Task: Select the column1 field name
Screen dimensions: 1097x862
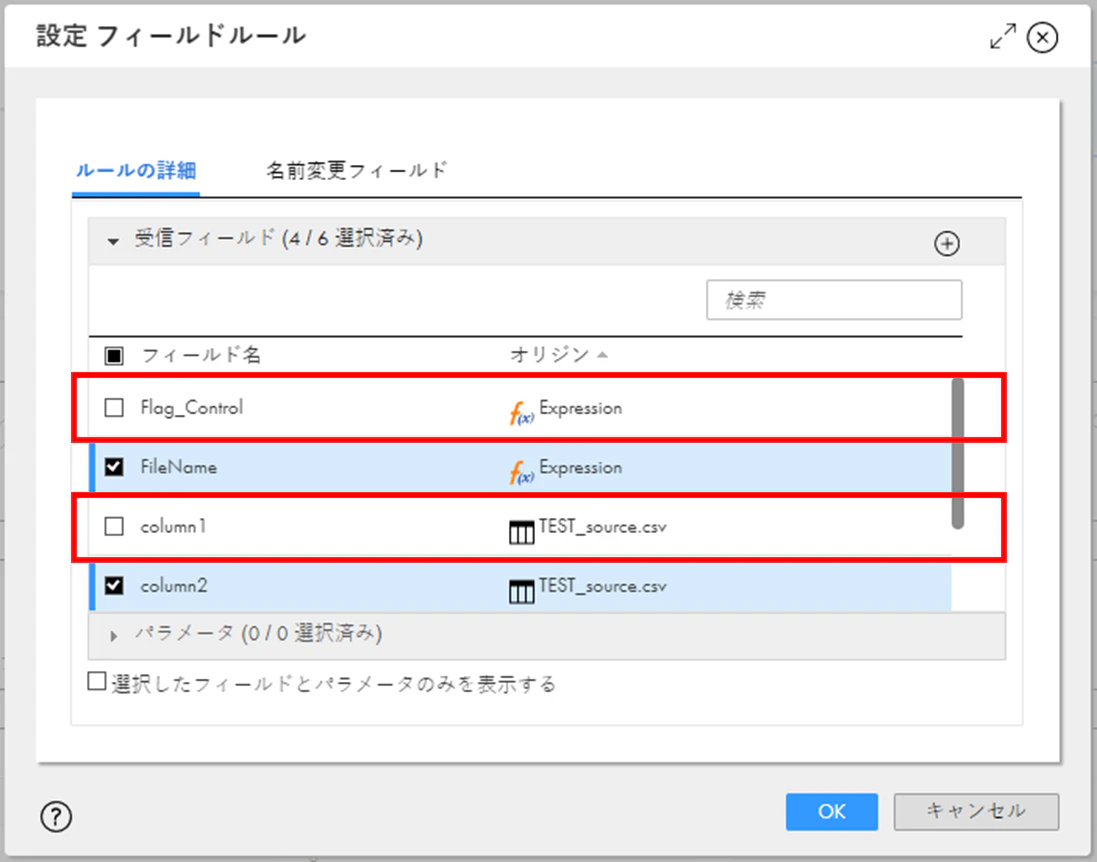Action: (x=173, y=526)
